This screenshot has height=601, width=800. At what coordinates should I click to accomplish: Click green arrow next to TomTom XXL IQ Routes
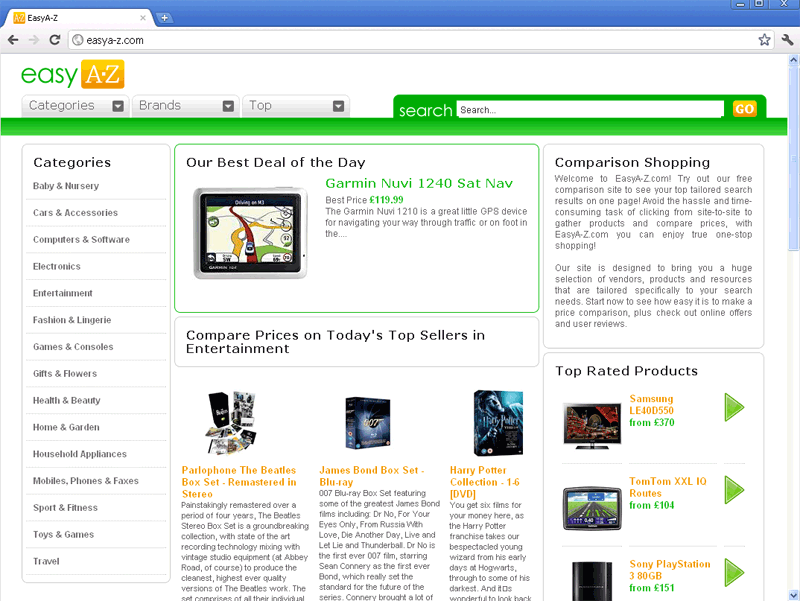[x=734, y=490]
